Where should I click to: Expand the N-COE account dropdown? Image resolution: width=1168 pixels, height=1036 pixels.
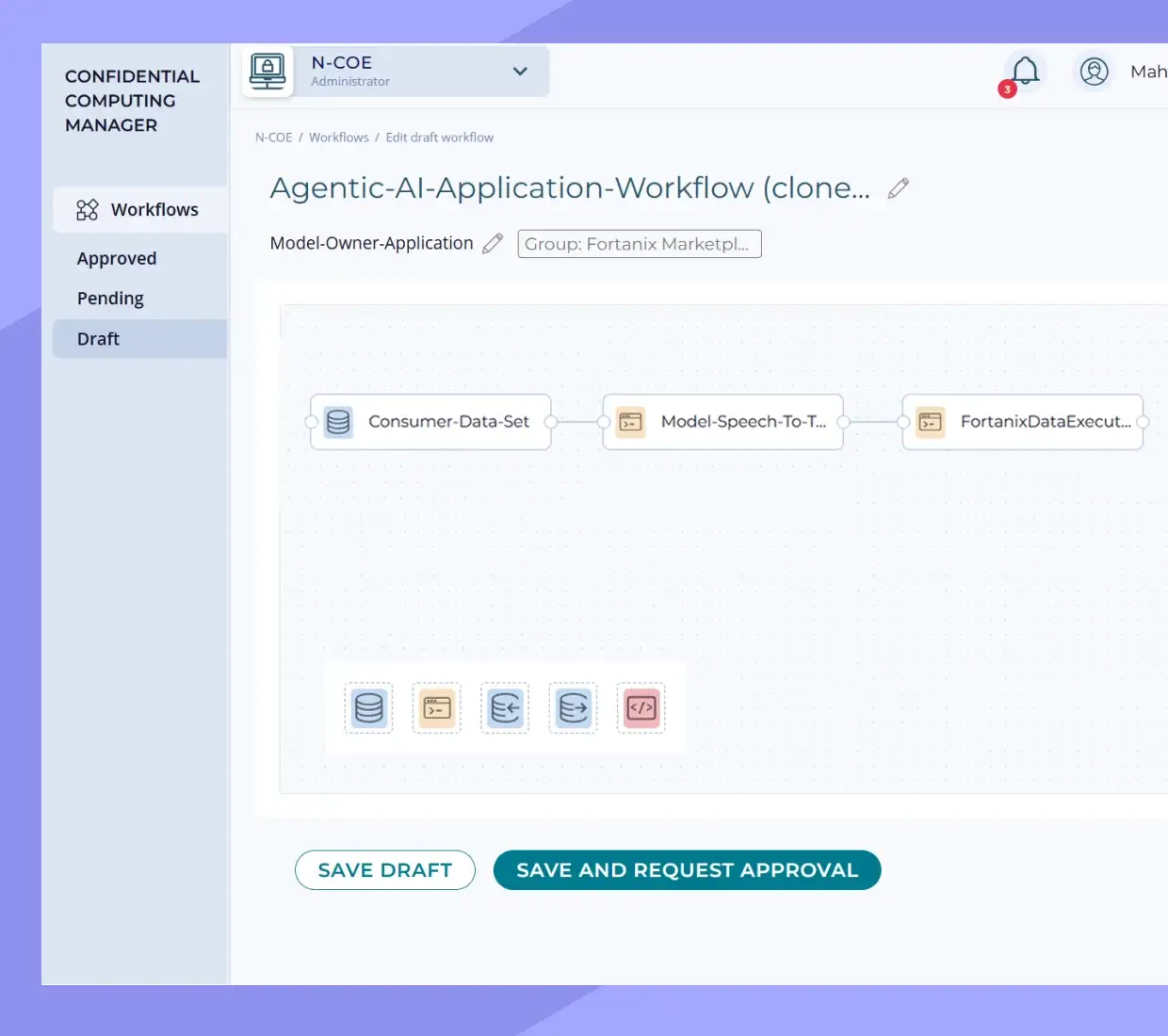point(520,72)
